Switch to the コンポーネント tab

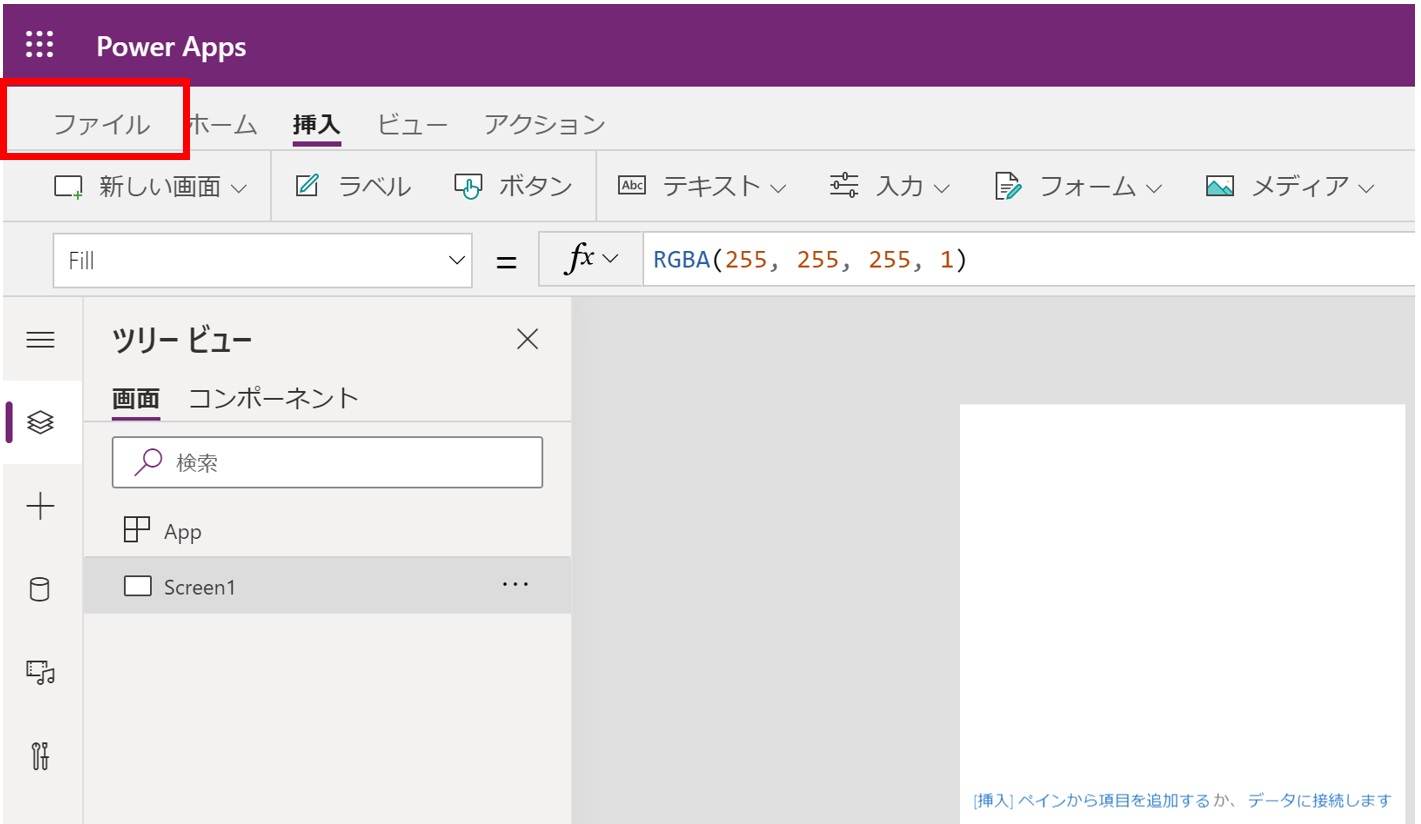tap(273, 398)
